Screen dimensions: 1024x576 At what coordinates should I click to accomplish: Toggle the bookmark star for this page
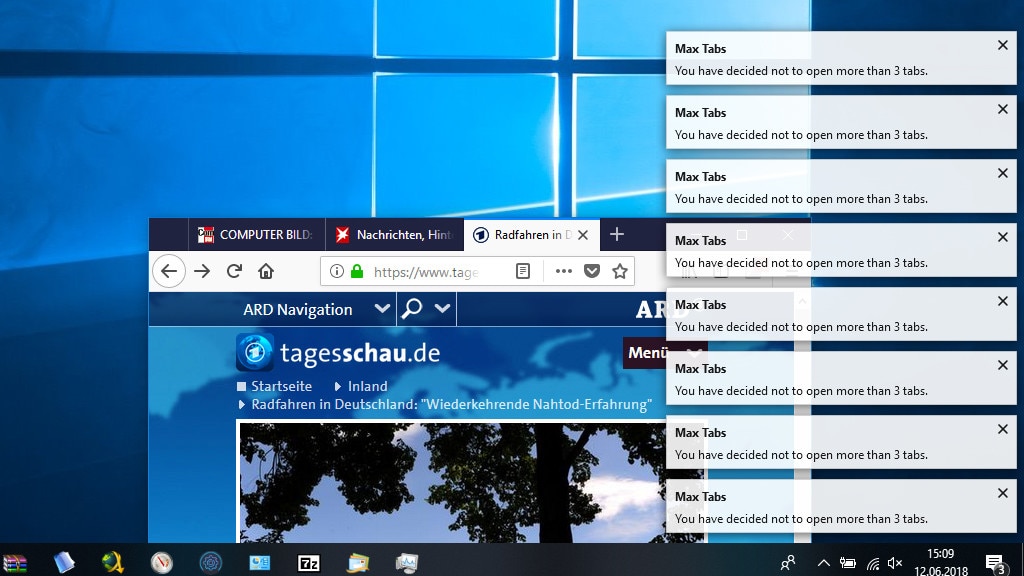click(619, 271)
